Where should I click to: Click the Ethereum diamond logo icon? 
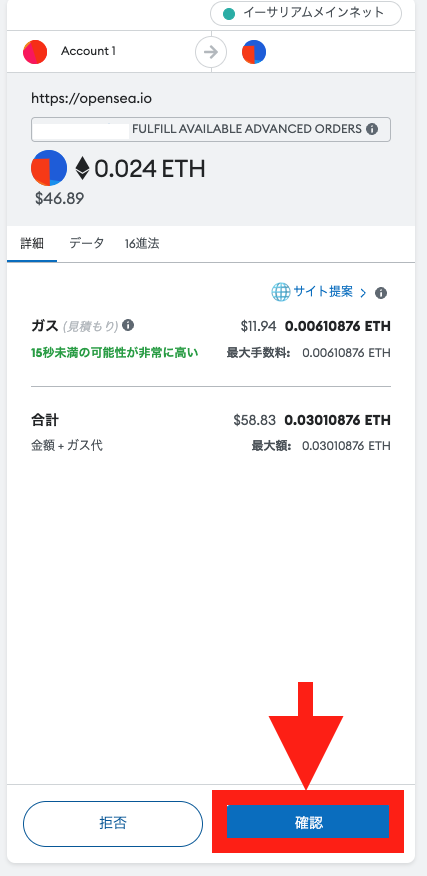click(x=82, y=168)
